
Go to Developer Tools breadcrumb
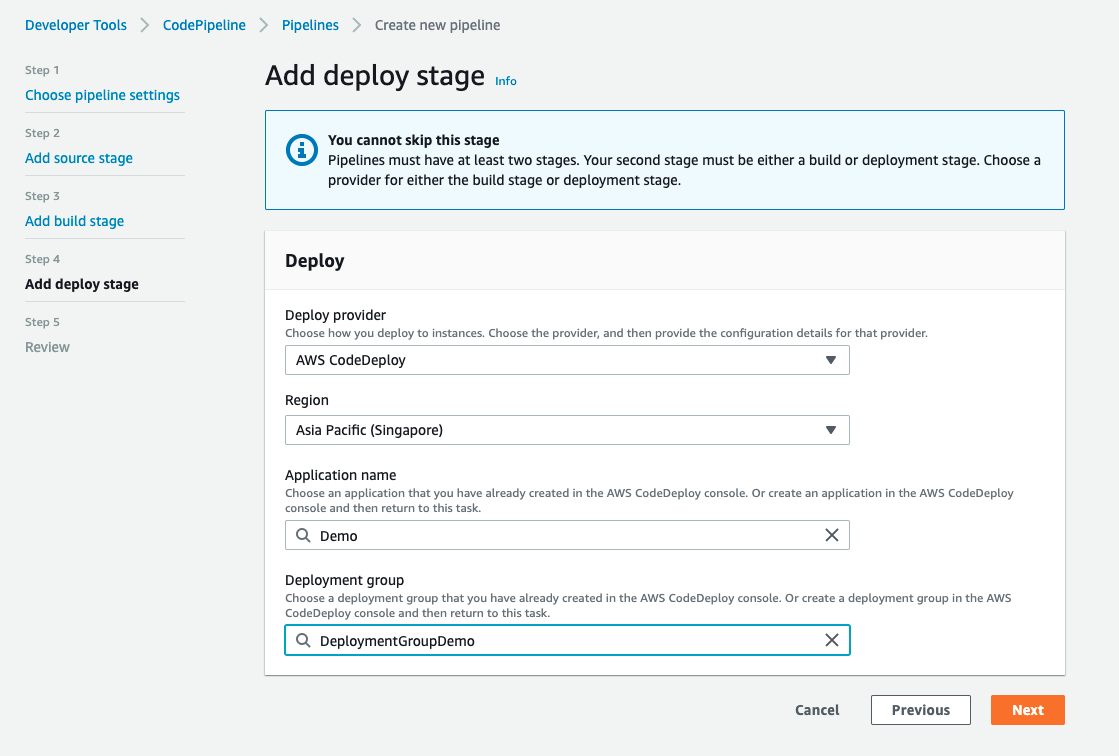click(76, 25)
